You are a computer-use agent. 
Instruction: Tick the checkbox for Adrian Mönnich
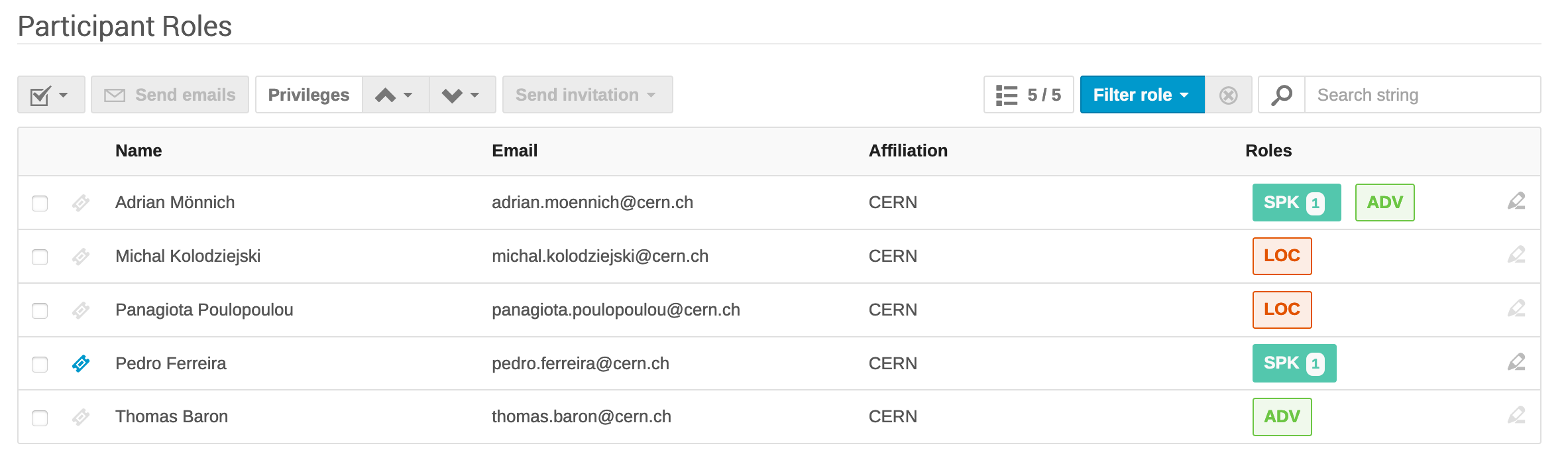pyautogui.click(x=40, y=203)
